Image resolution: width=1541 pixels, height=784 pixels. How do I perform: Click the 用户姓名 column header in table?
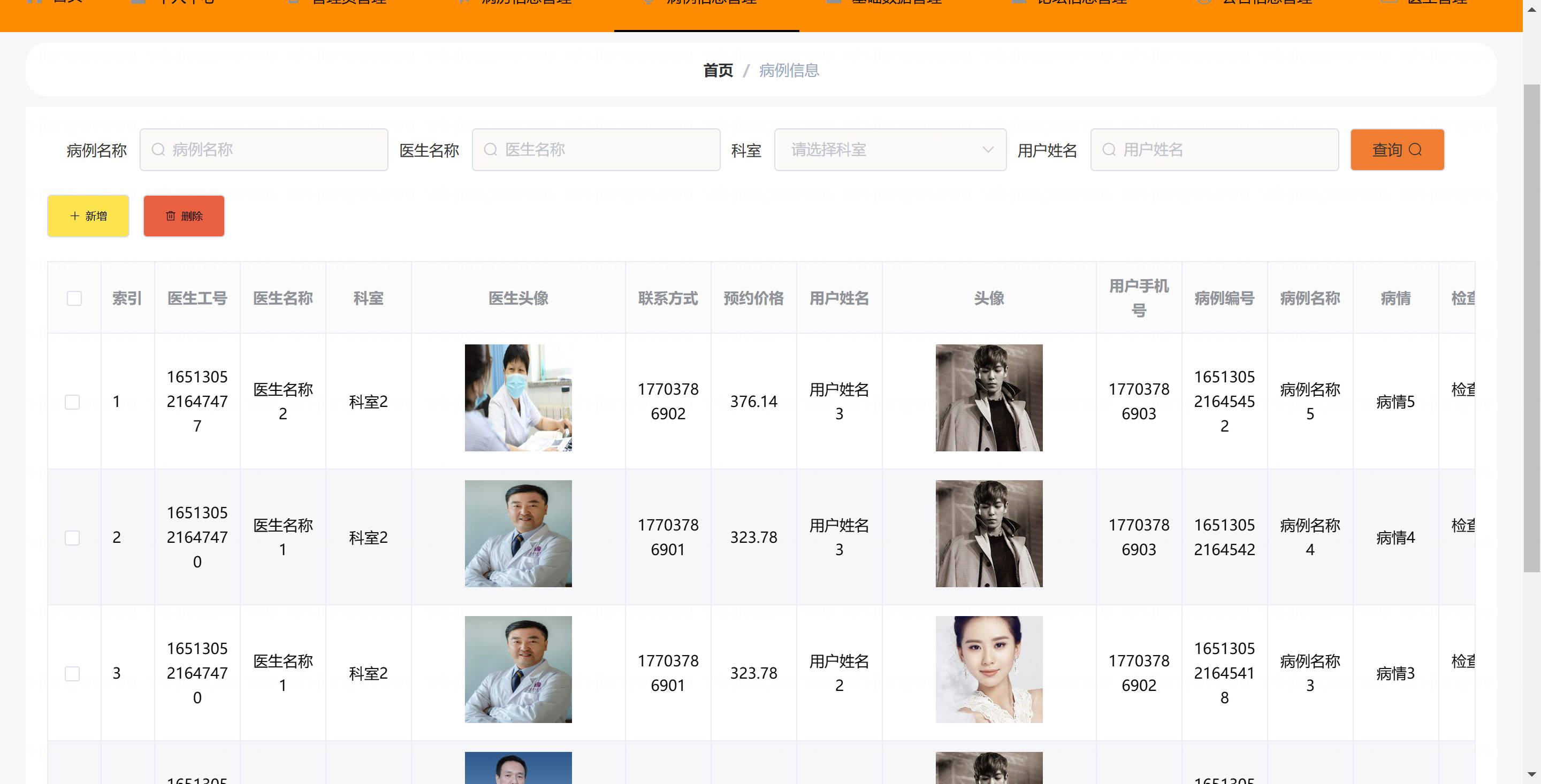pyautogui.click(x=840, y=298)
